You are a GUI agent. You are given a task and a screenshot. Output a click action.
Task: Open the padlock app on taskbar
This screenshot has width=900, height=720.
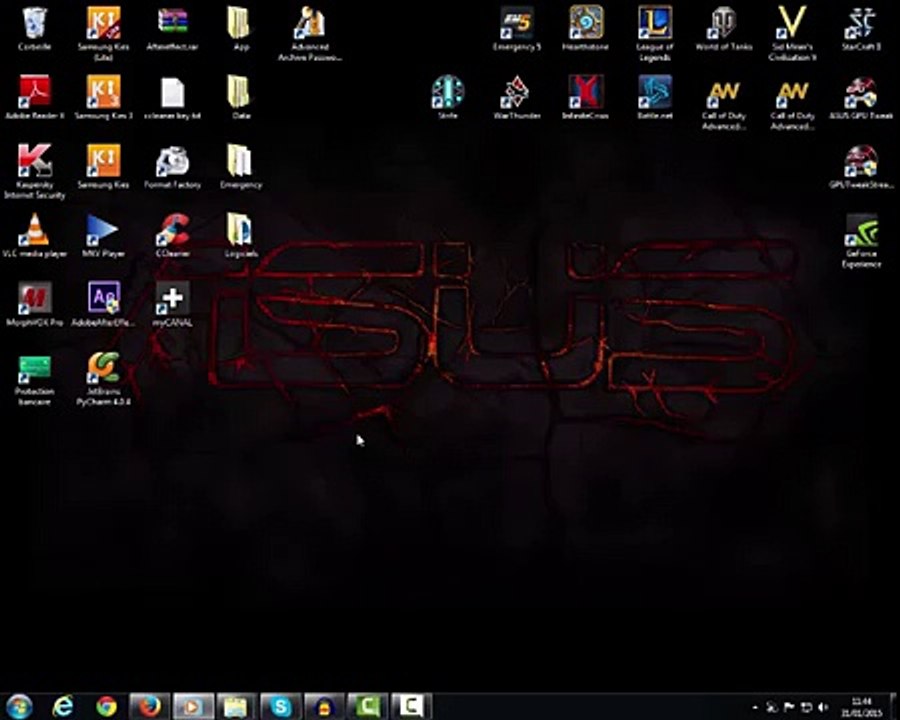pos(324,706)
